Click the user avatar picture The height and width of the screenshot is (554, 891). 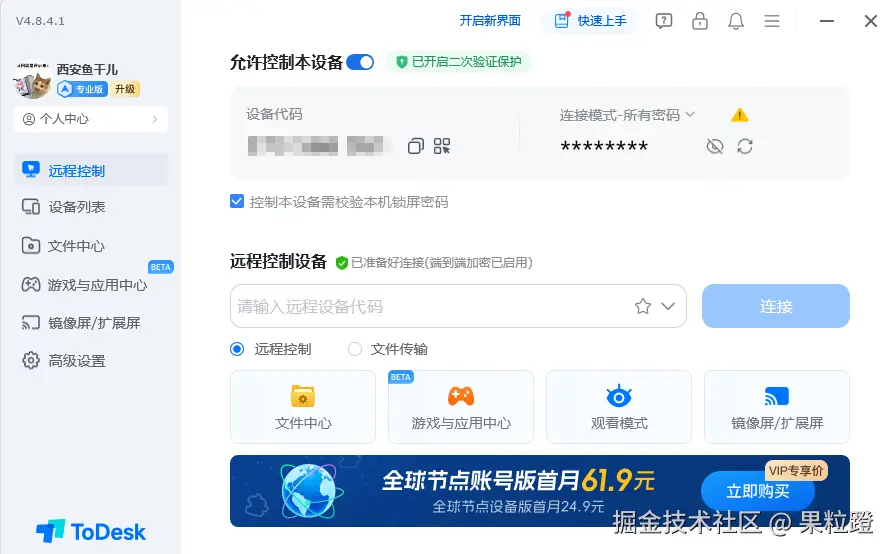[x=32, y=80]
